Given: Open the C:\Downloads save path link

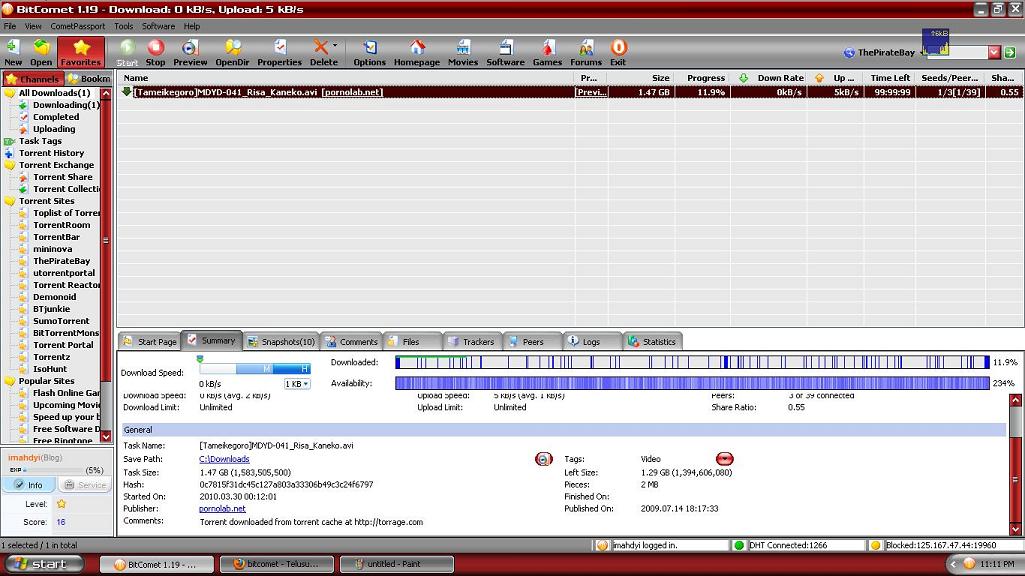Looking at the screenshot, I should click(224, 459).
